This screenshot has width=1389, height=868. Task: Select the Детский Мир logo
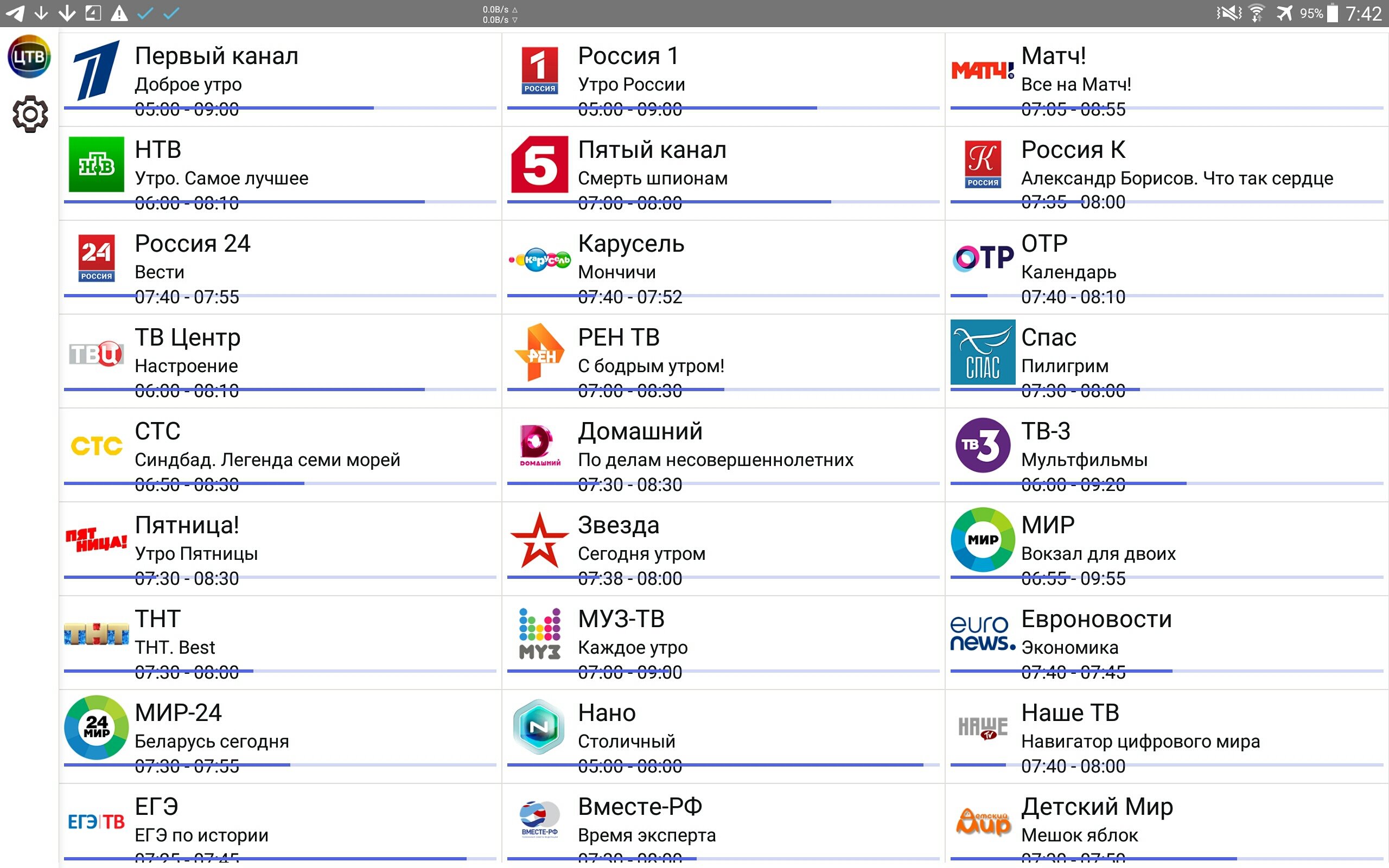click(983, 822)
